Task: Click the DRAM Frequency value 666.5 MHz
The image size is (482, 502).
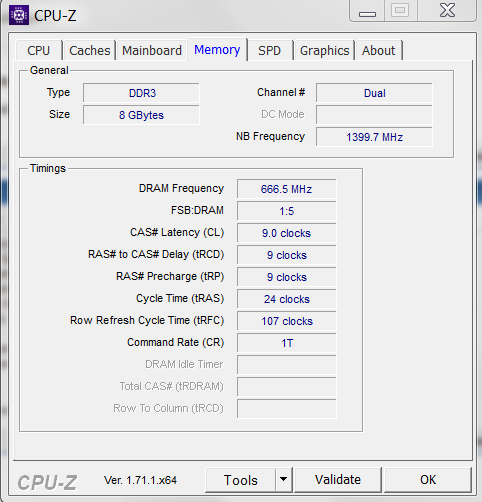Action: [x=287, y=189]
